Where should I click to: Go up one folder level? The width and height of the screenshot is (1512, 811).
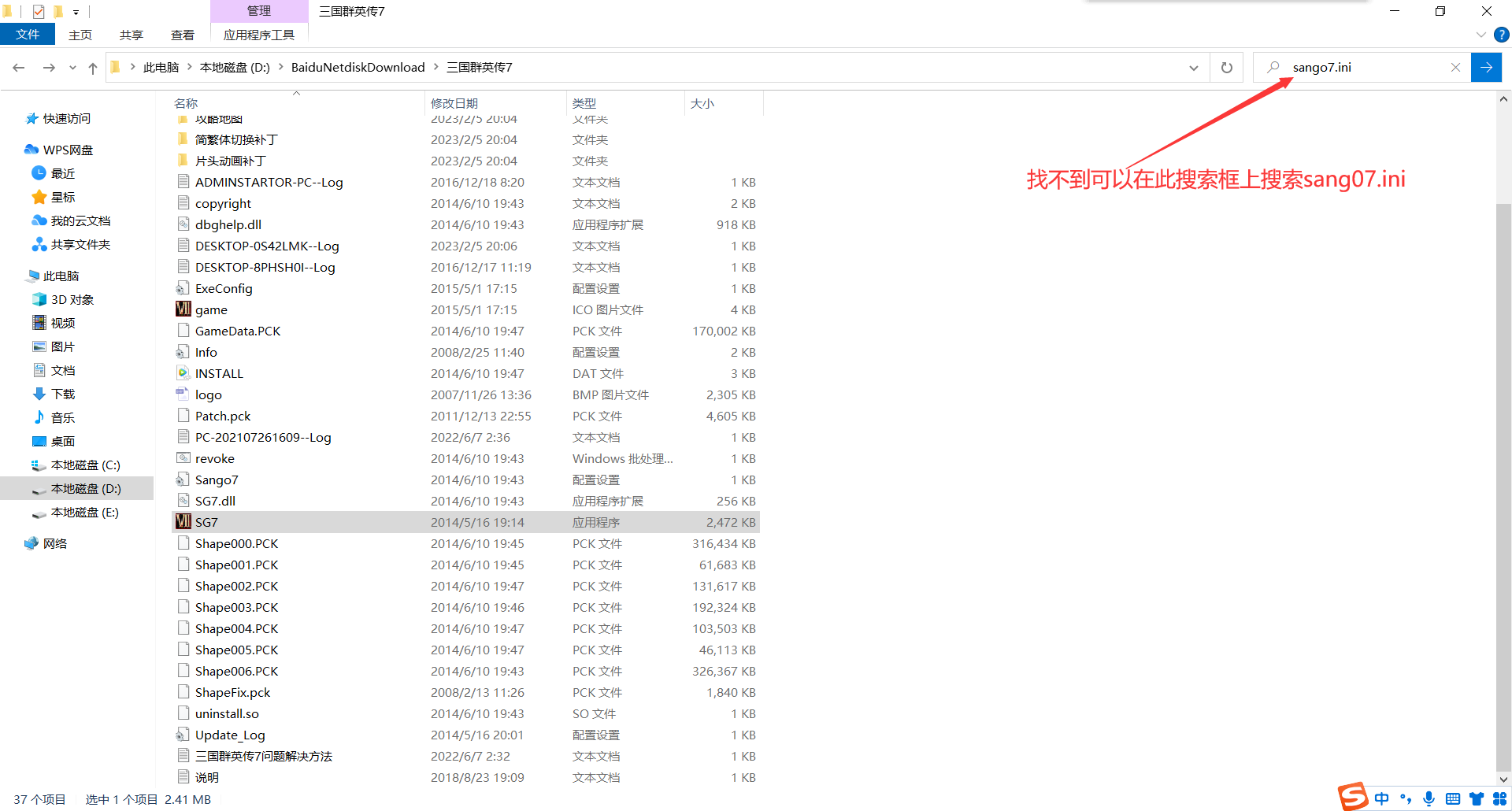[93, 68]
